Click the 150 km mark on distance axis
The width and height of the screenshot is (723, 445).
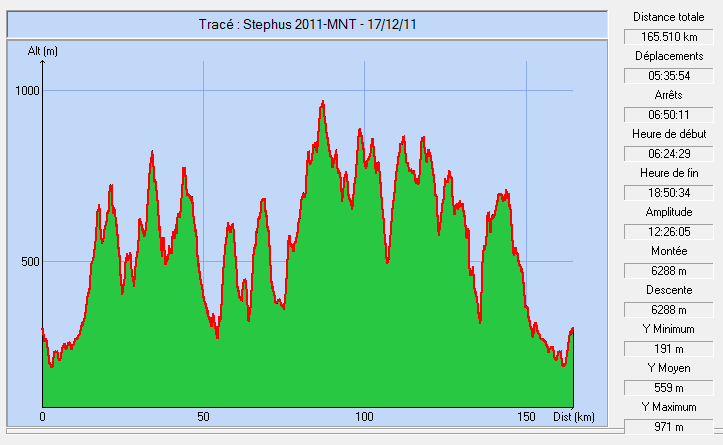[526, 417]
